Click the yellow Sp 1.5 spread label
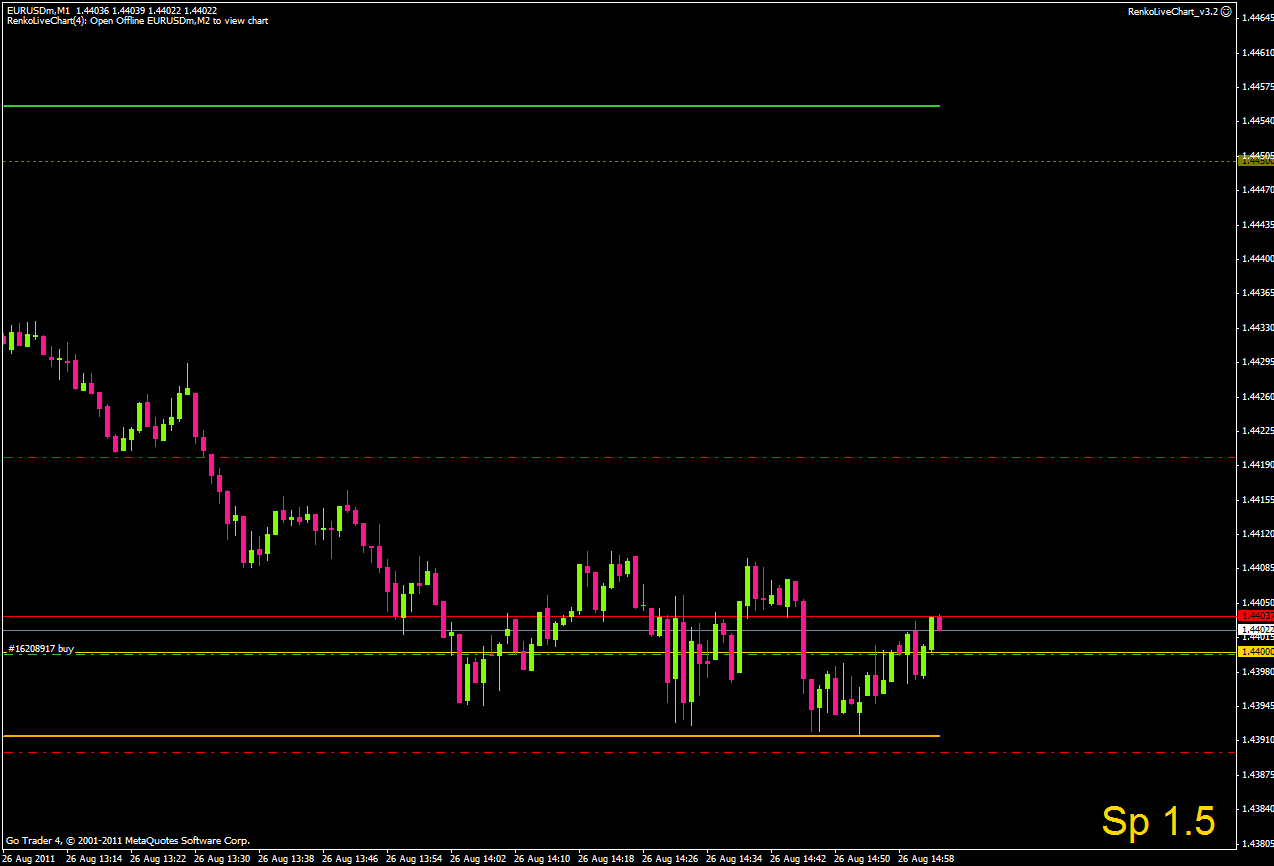The image size is (1274, 866). pyautogui.click(x=1158, y=821)
